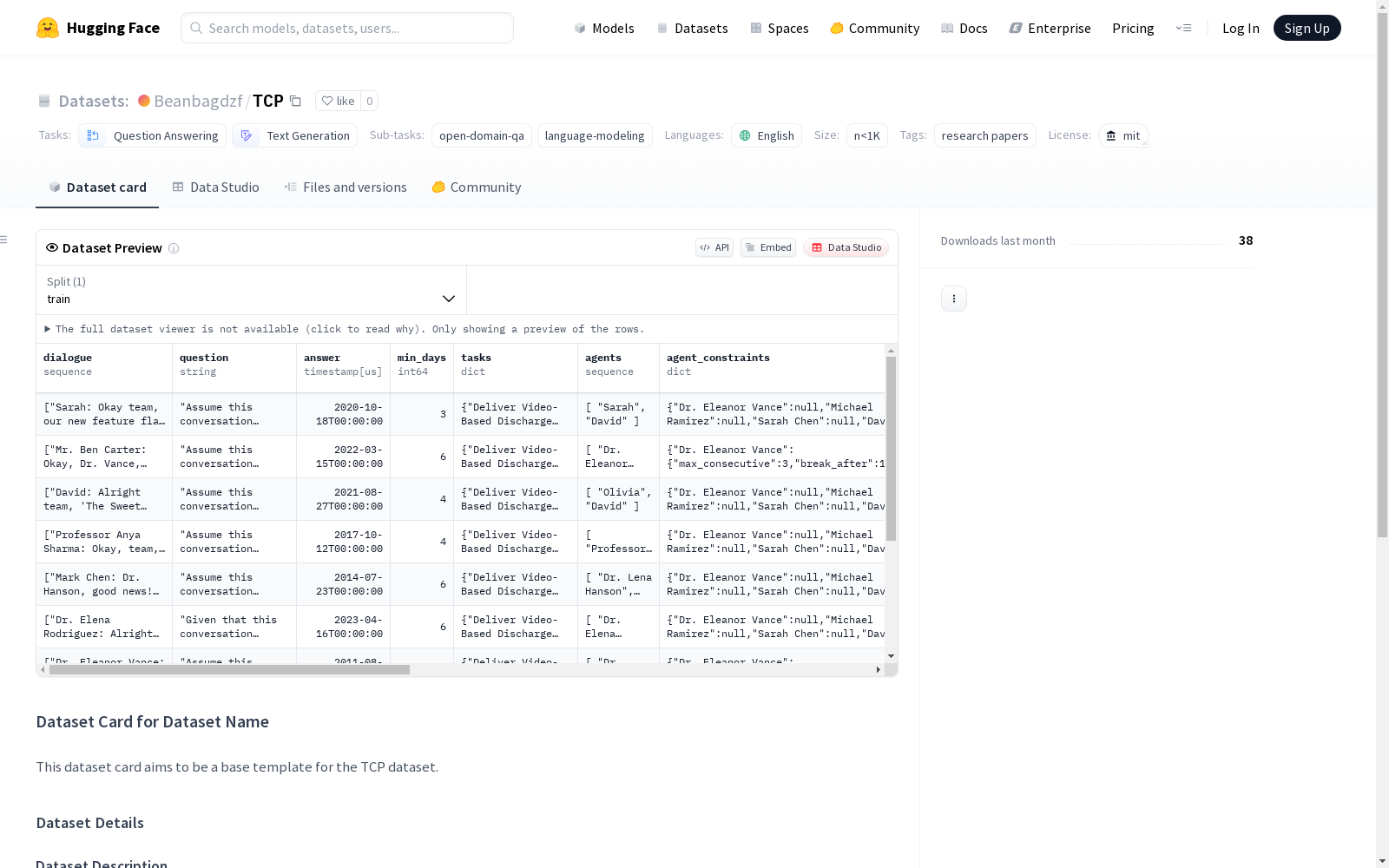Click the Embed button in preview
This screenshot has height=868, width=1389.
[x=768, y=247]
